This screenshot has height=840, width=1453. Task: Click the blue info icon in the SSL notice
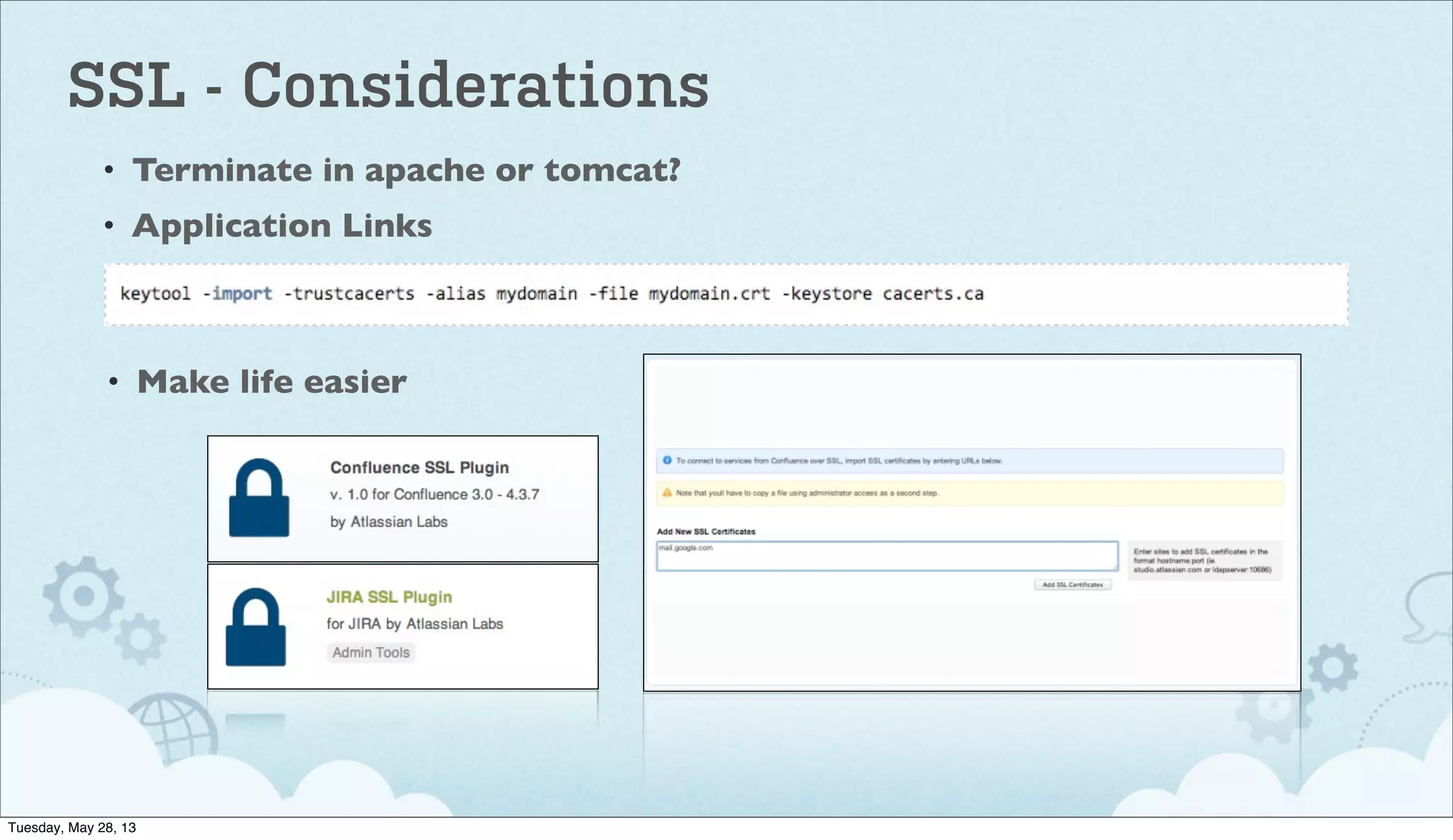667,460
